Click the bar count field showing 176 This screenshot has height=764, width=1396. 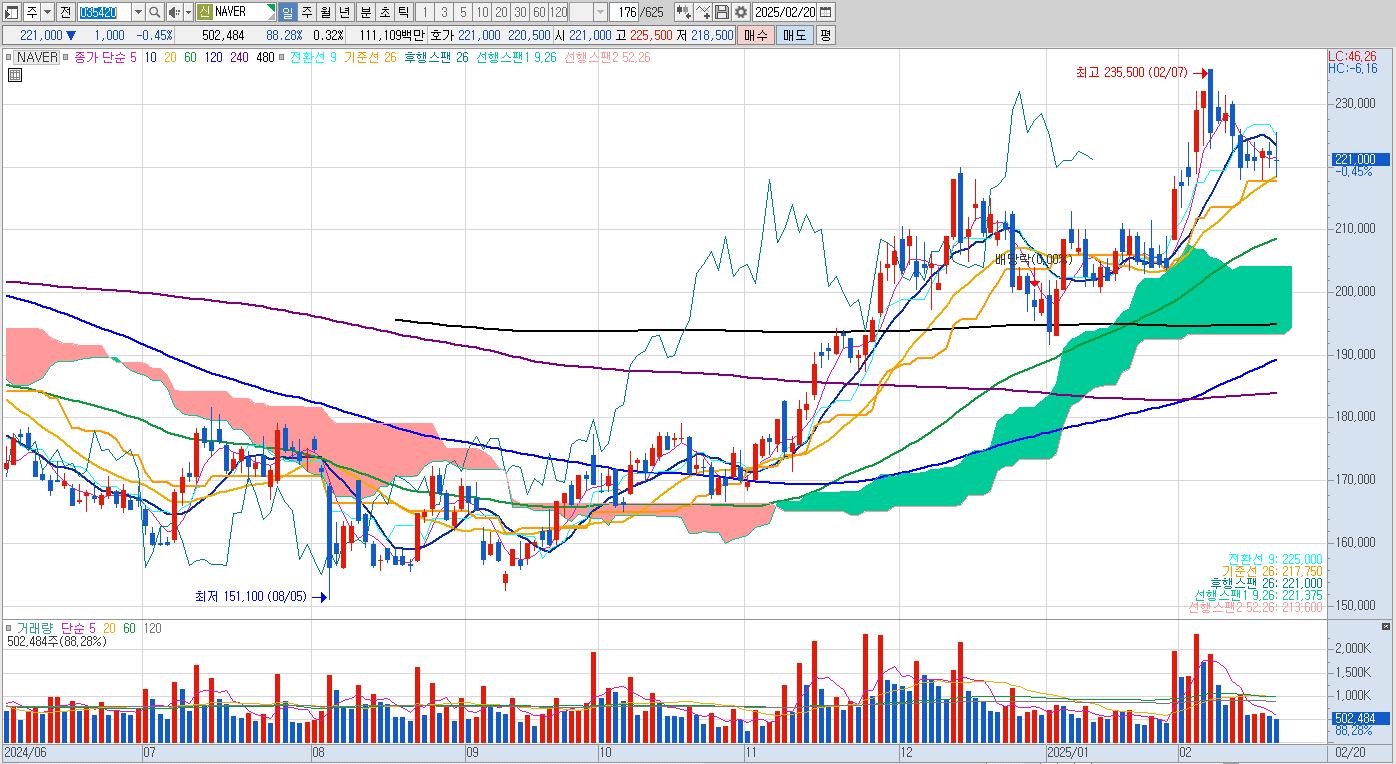tap(624, 12)
